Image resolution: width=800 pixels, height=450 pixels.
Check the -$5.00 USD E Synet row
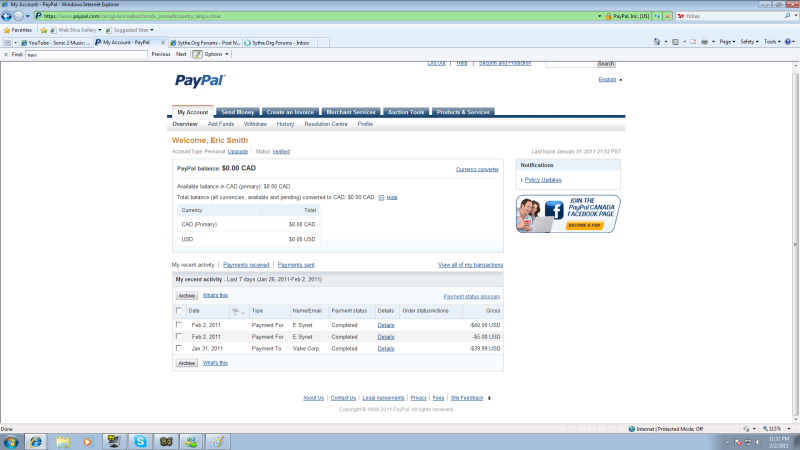coord(179,336)
